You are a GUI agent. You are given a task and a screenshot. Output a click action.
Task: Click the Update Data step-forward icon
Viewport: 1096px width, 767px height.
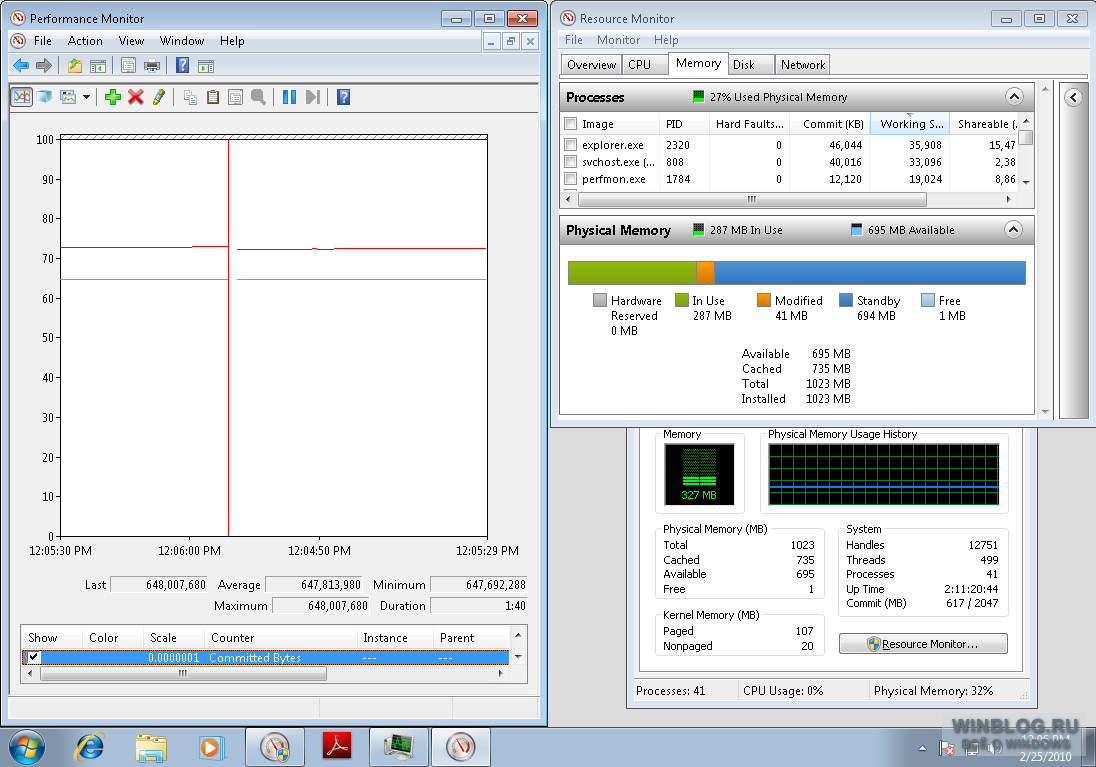point(312,96)
